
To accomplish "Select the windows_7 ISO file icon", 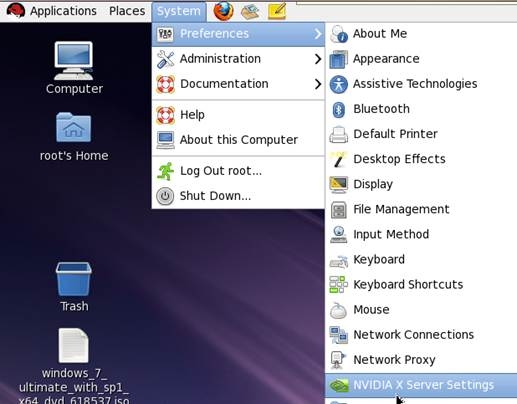I will (74, 346).
